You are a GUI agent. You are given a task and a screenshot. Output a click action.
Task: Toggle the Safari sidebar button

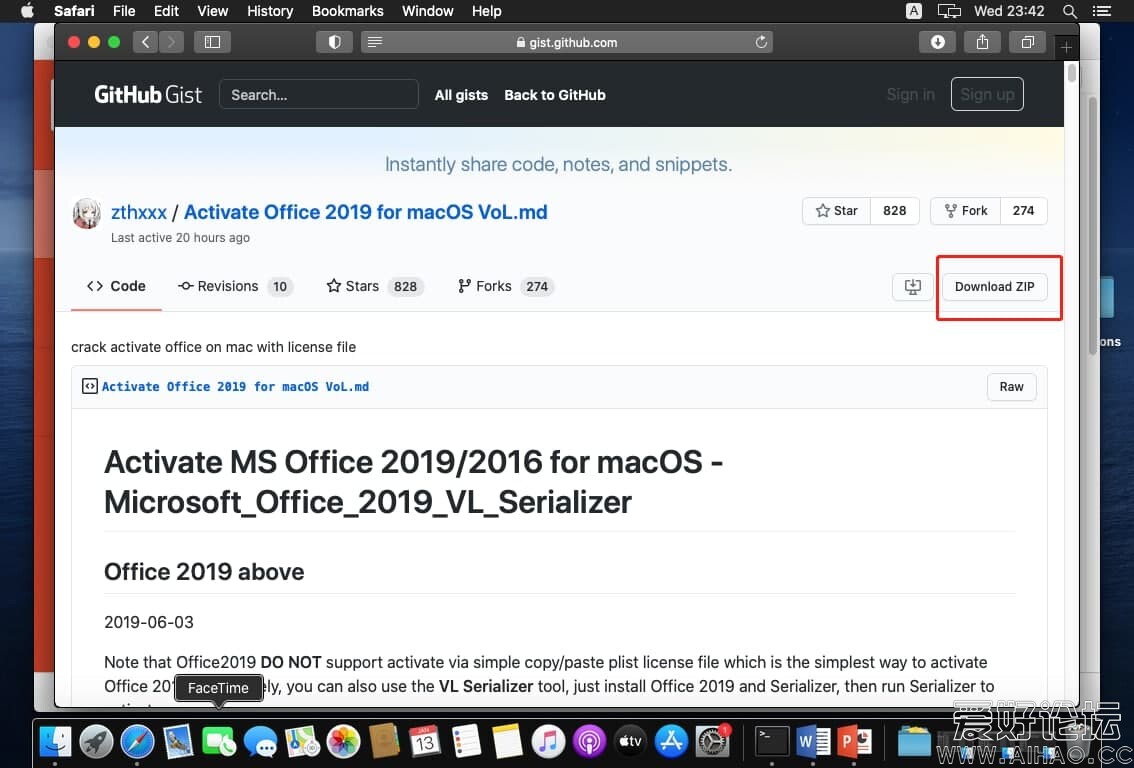click(212, 42)
